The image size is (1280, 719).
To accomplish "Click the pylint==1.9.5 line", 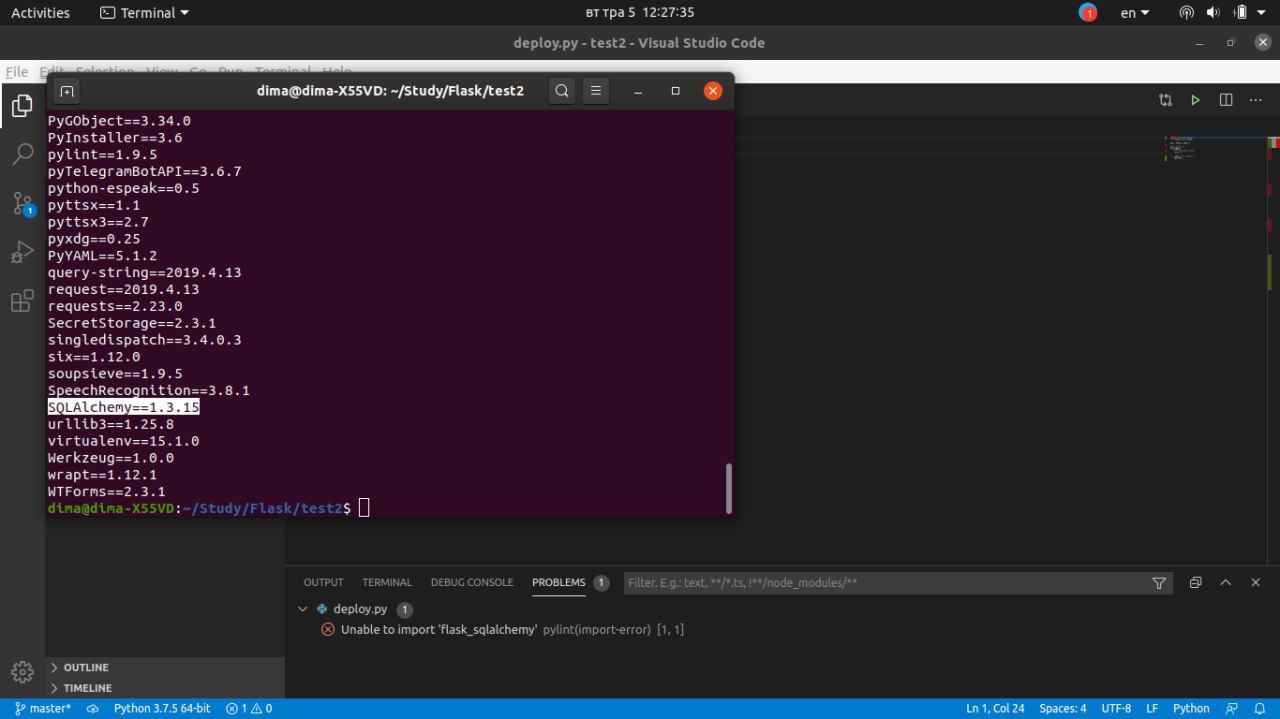I will pos(103,154).
